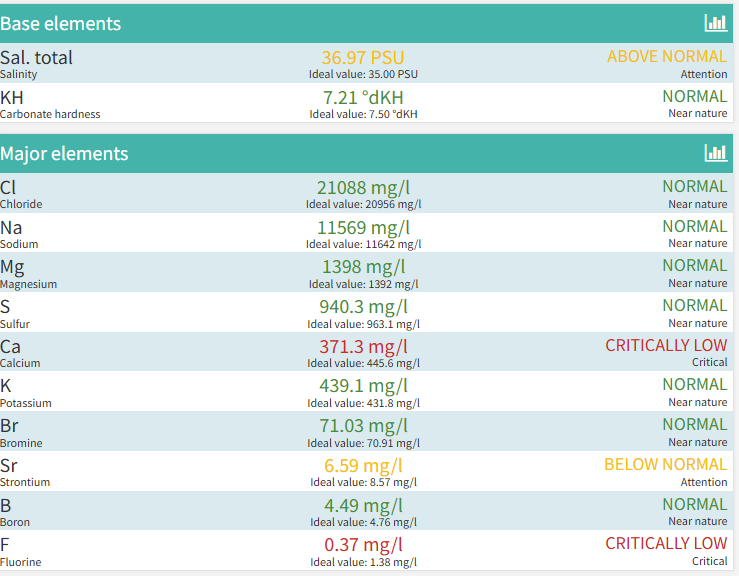Image resolution: width=739 pixels, height=576 pixels.
Task: Click the Attention note in Strontium row
Action: (x=704, y=482)
